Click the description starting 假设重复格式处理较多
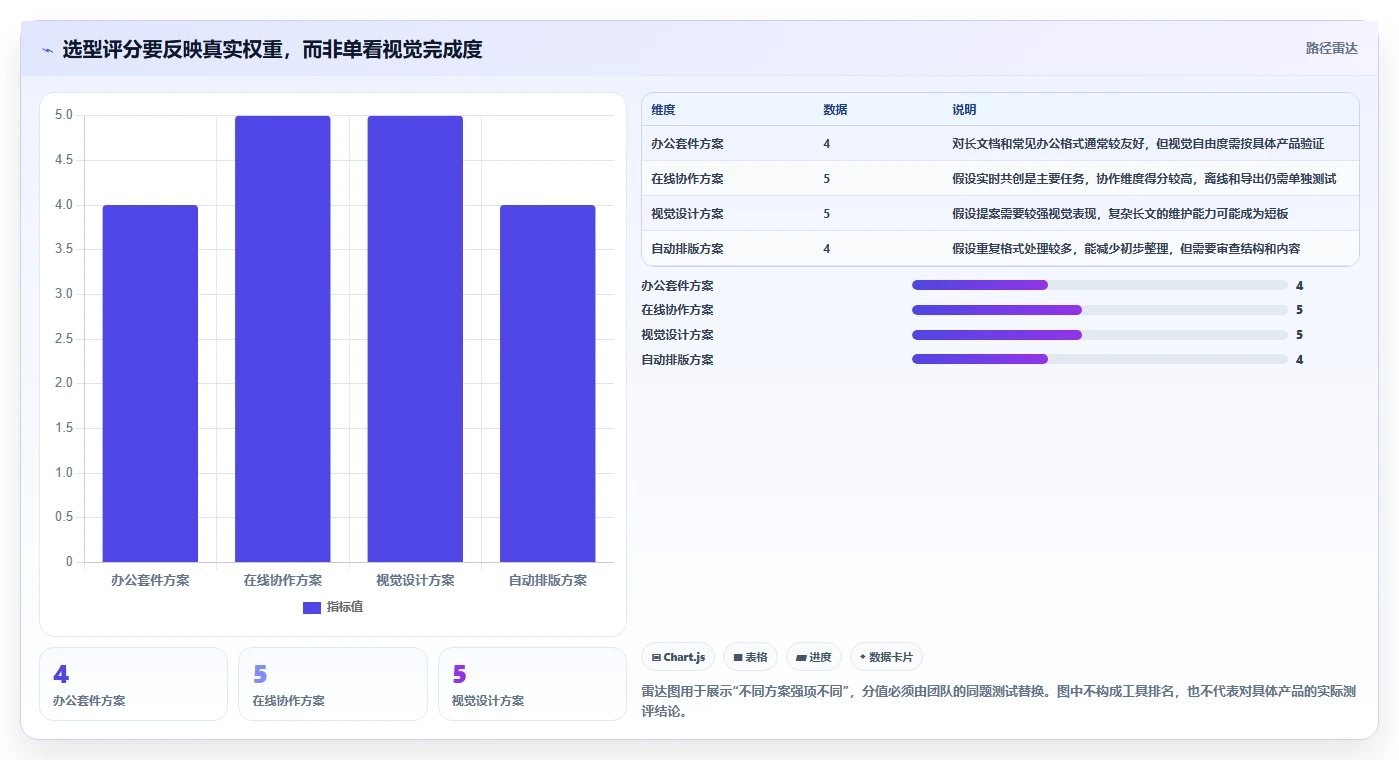 [x=1126, y=249]
